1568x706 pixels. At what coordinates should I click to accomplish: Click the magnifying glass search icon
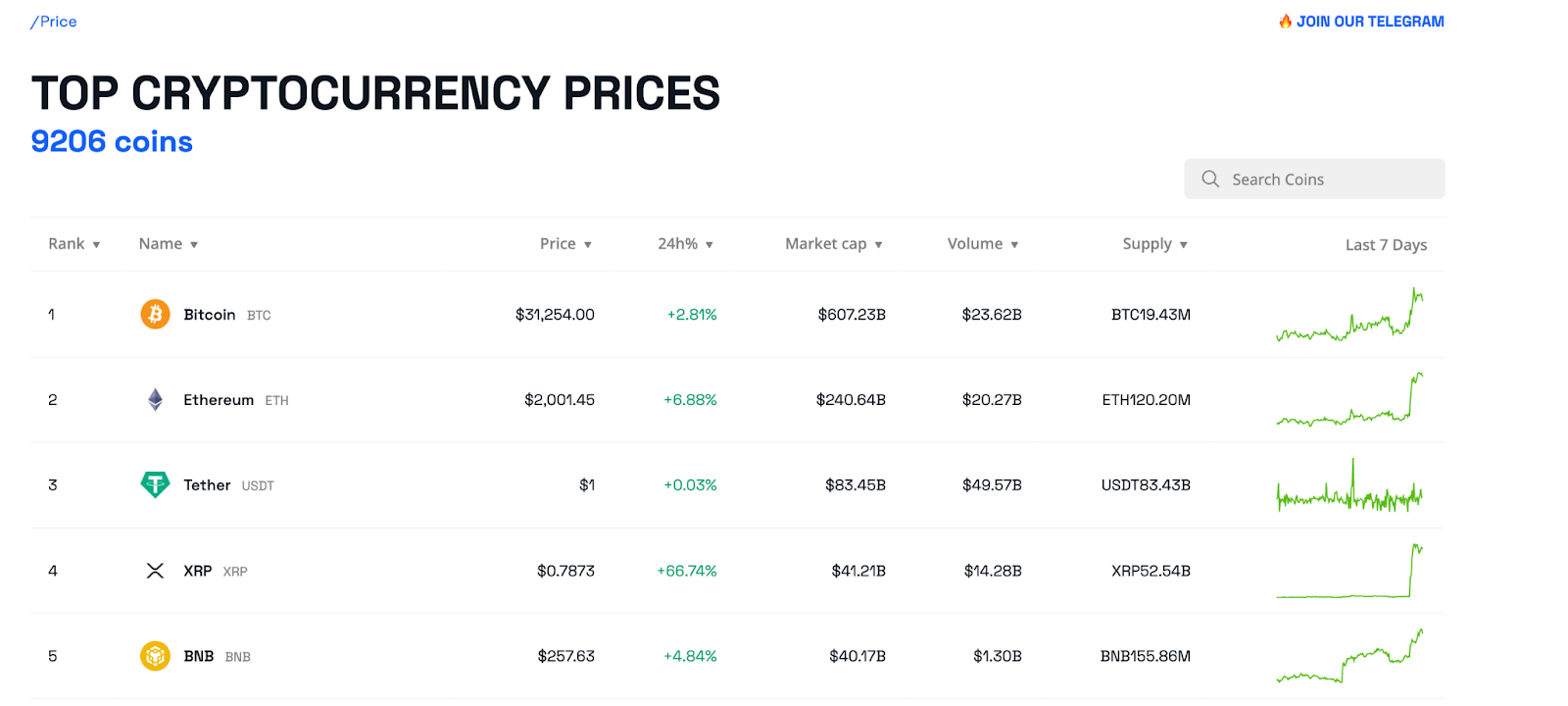coord(1209,178)
